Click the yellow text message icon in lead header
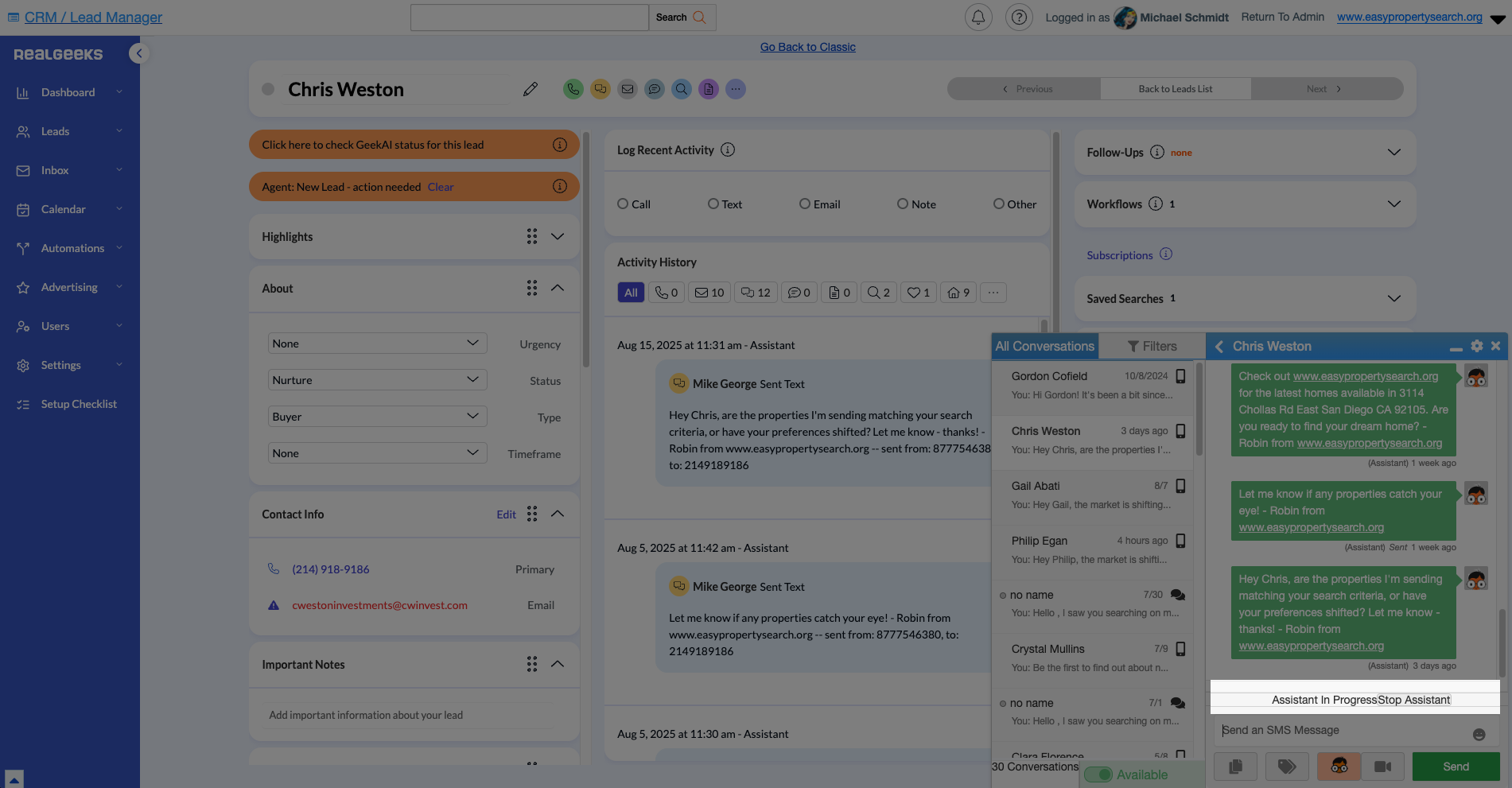This screenshot has width=1512, height=788. (601, 89)
